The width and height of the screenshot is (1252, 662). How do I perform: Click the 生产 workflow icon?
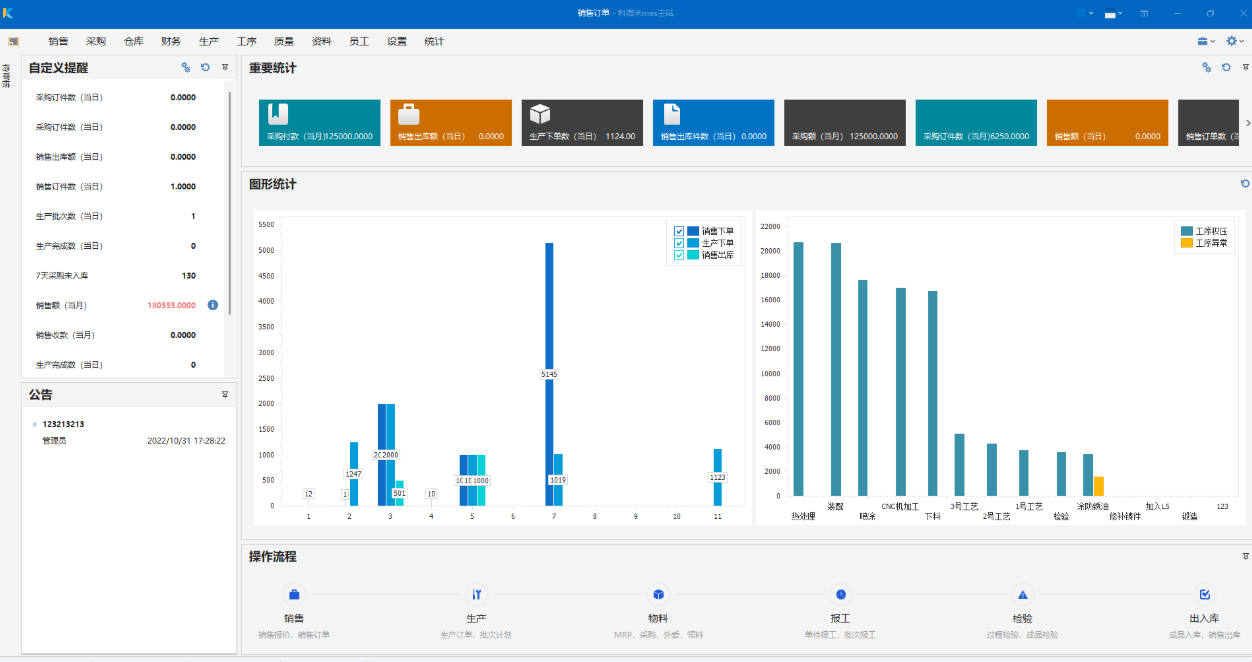coord(476,594)
